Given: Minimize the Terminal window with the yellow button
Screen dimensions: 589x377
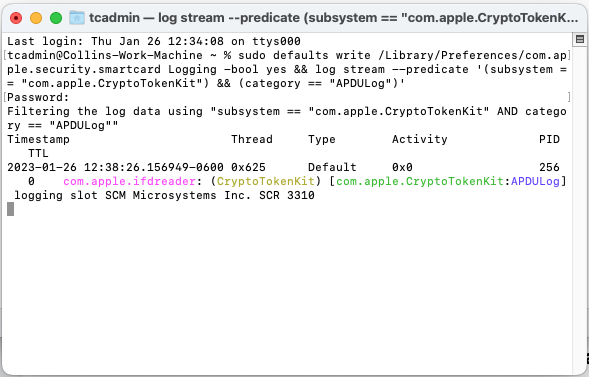Looking at the screenshot, I should point(36,18).
